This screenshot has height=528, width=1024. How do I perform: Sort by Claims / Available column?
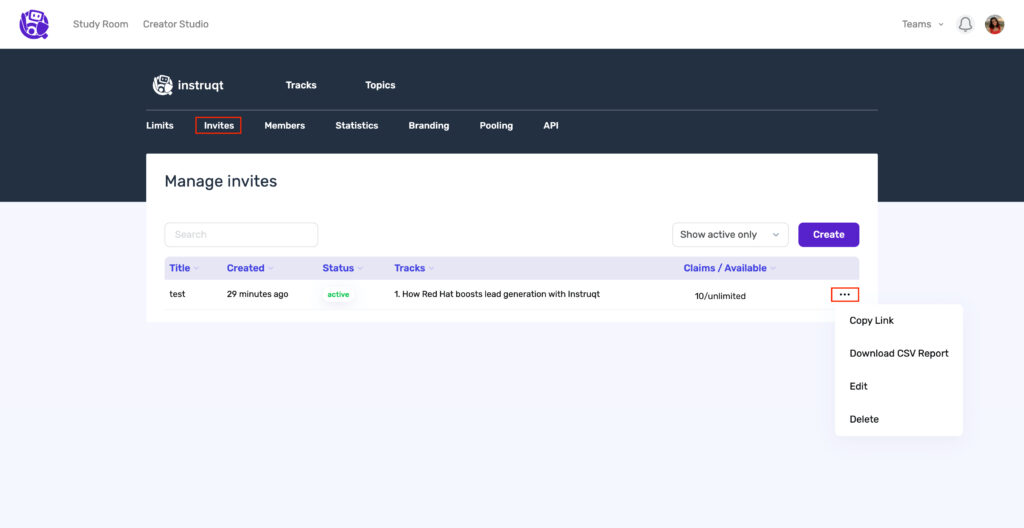729,268
